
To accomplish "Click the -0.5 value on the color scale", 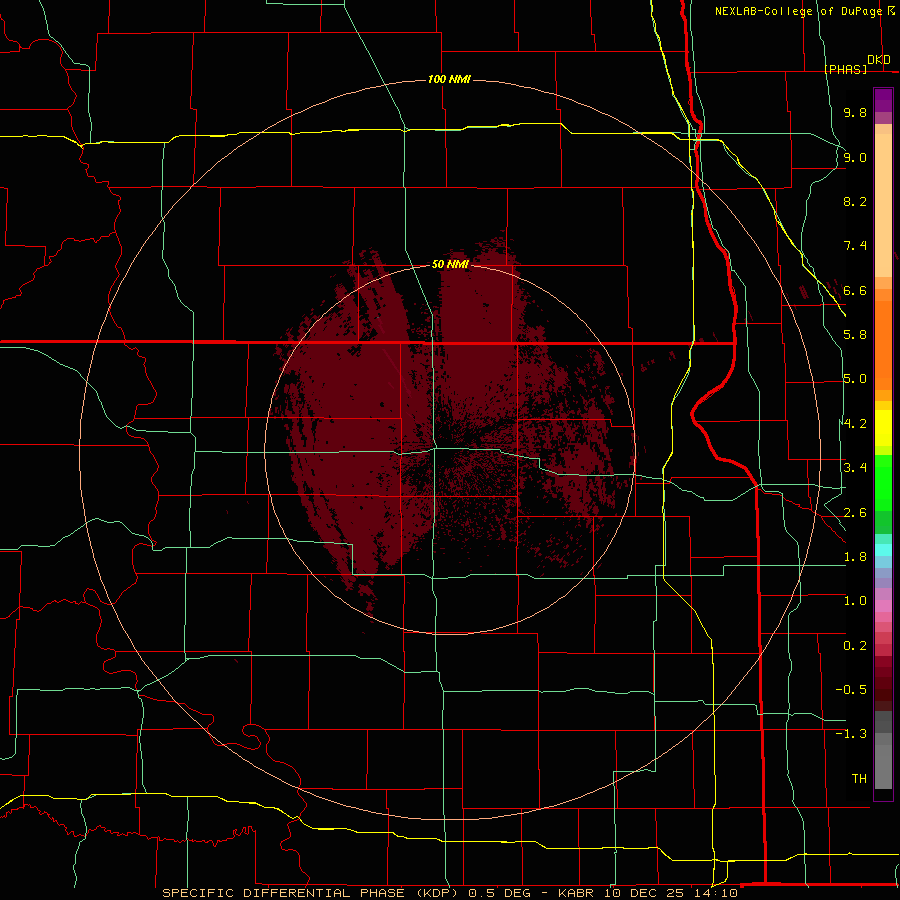I will pos(851,690).
